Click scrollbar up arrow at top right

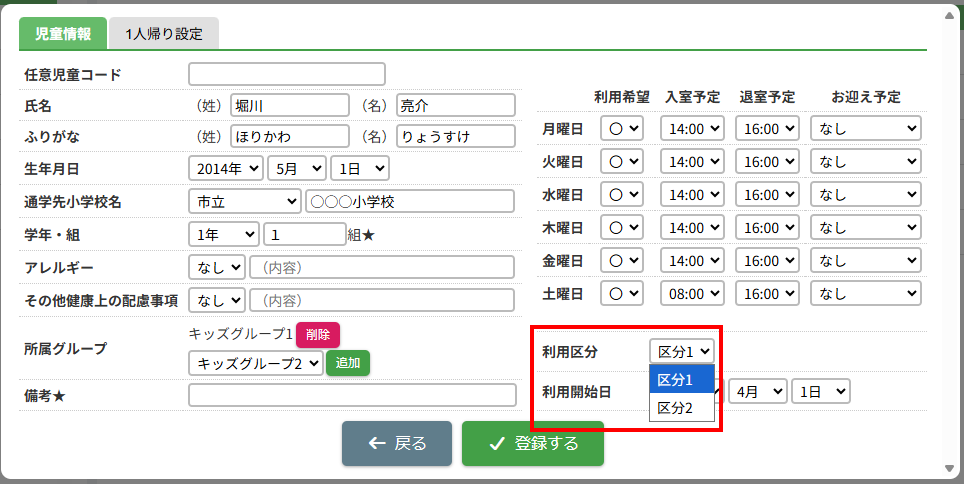pos(950,16)
